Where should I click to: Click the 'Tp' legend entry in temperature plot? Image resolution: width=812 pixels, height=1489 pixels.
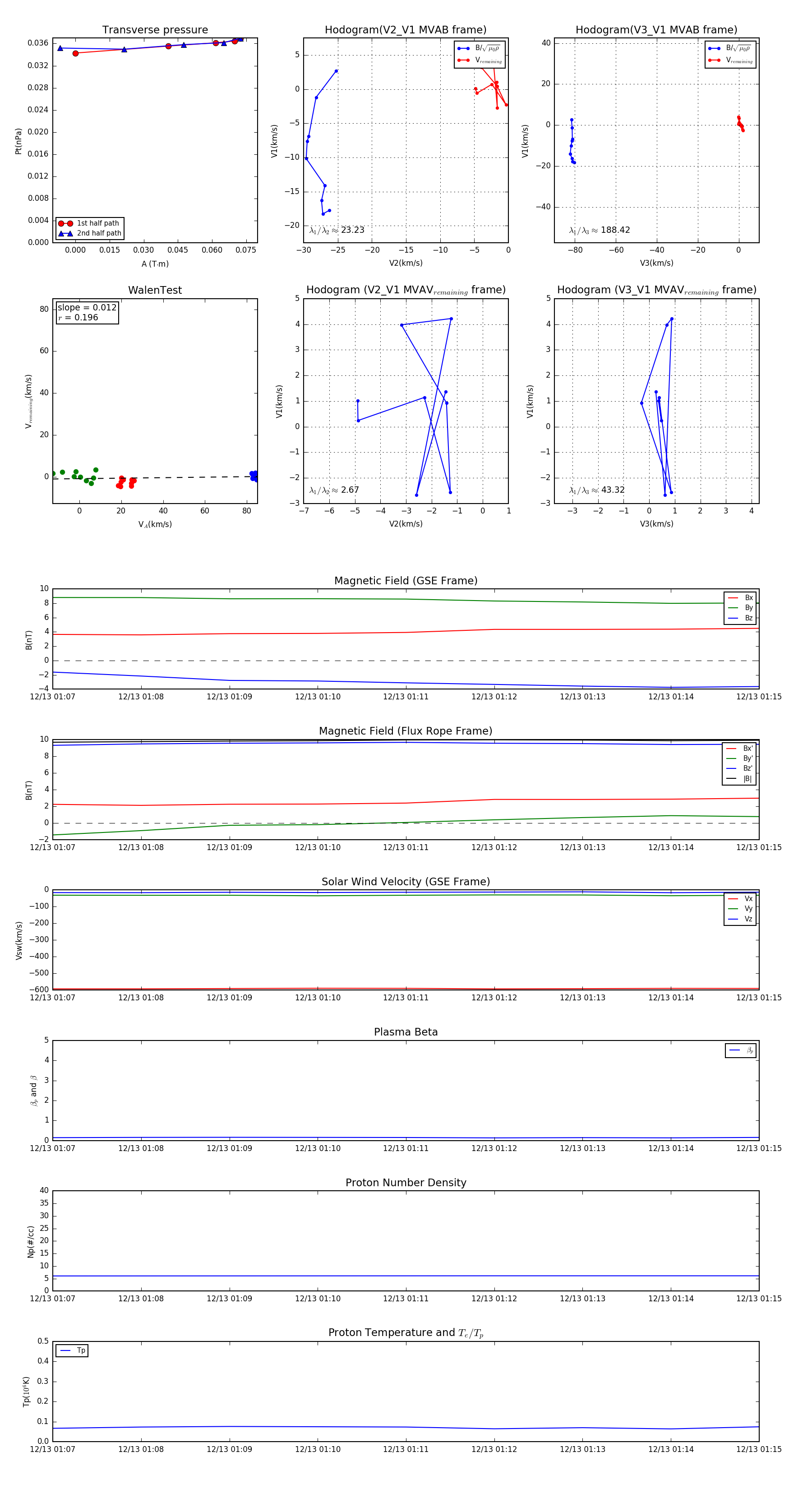click(x=72, y=1351)
